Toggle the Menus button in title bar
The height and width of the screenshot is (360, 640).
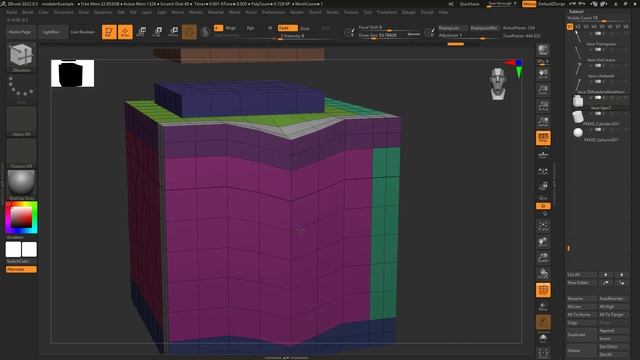[x=529, y=4]
